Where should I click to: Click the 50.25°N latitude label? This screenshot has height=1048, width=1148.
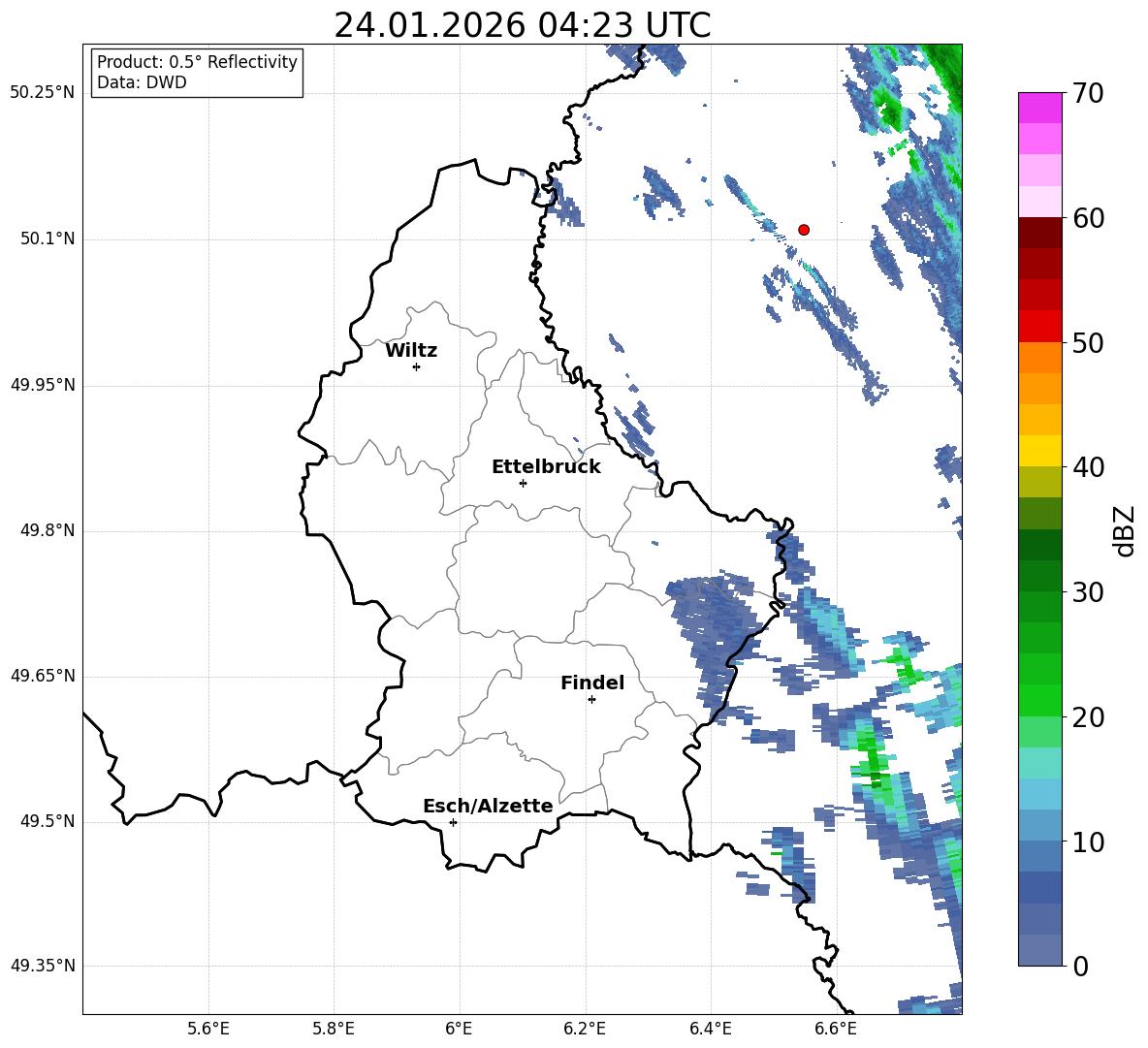pos(43,93)
